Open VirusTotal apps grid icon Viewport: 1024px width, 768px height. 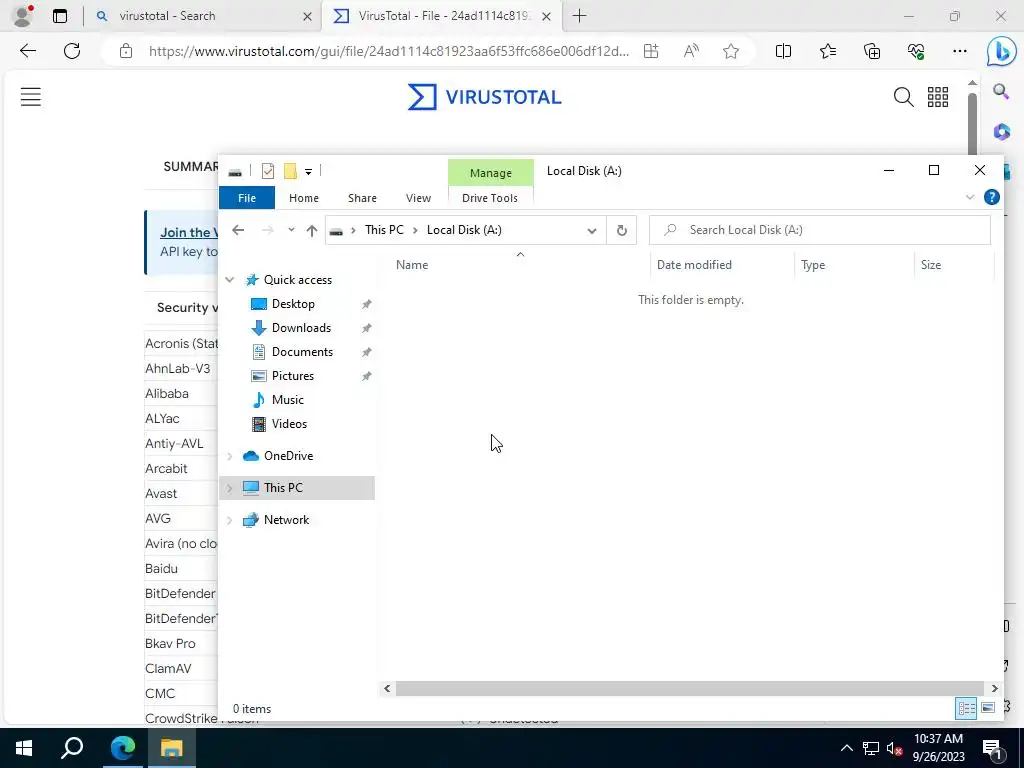click(x=938, y=97)
